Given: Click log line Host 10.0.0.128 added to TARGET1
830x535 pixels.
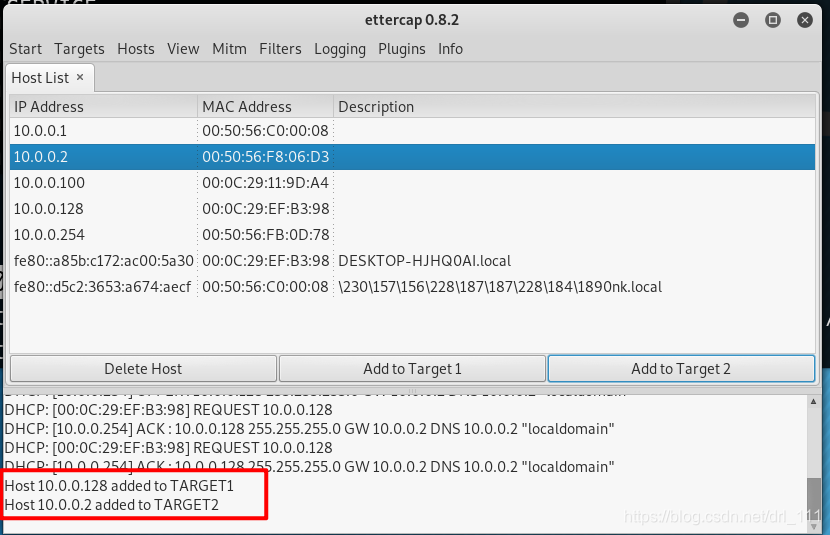Looking at the screenshot, I should point(119,485).
